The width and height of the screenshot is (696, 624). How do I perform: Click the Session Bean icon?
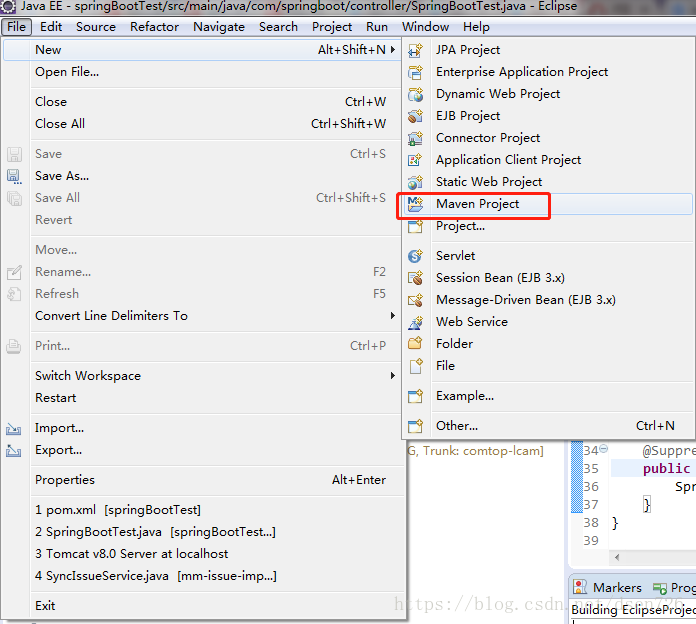[415, 278]
